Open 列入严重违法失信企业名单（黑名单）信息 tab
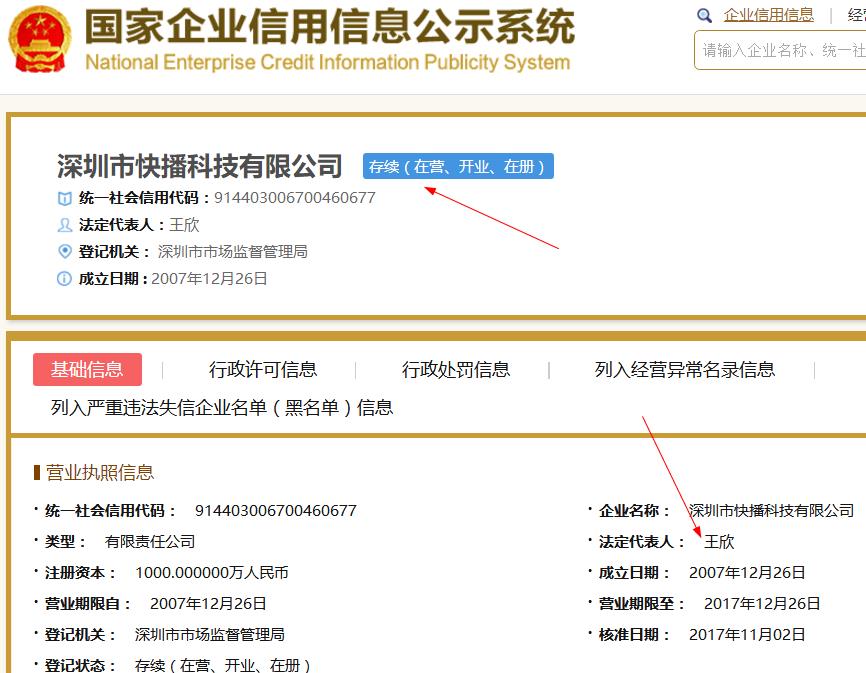 pos(221,407)
